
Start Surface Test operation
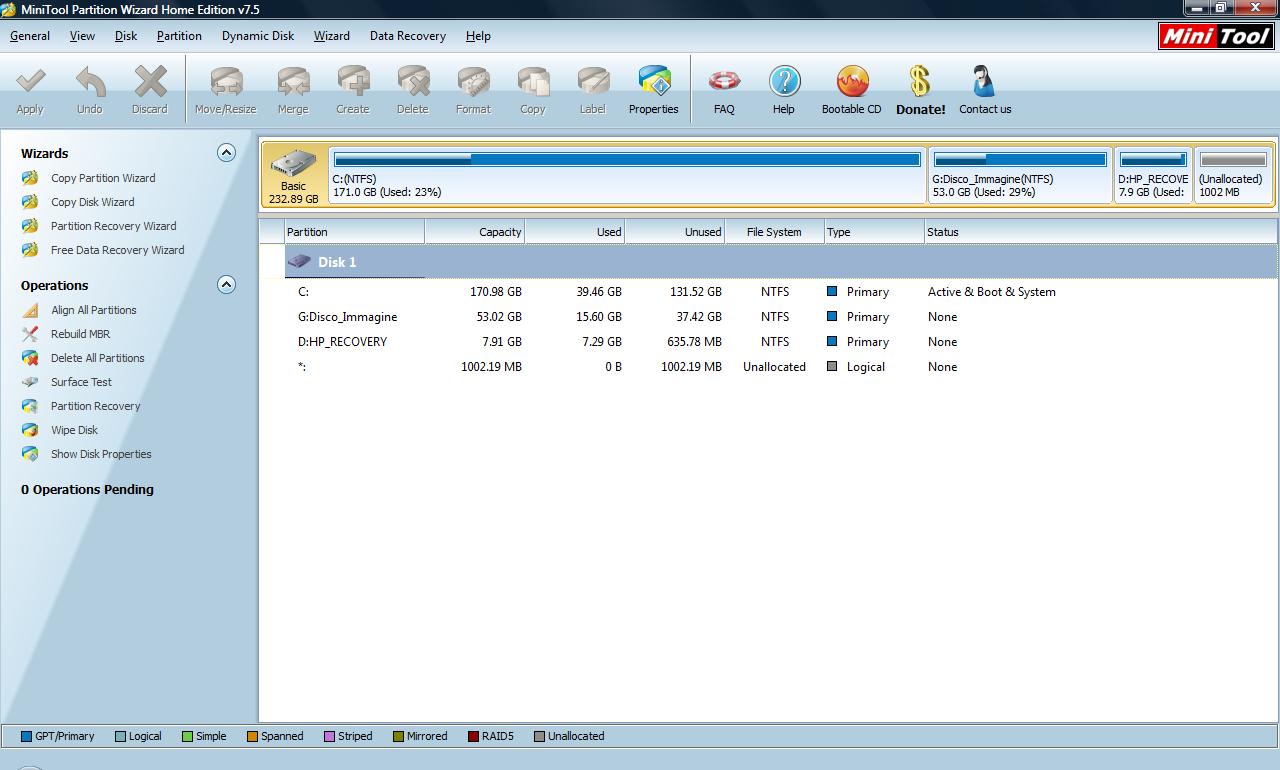click(81, 382)
